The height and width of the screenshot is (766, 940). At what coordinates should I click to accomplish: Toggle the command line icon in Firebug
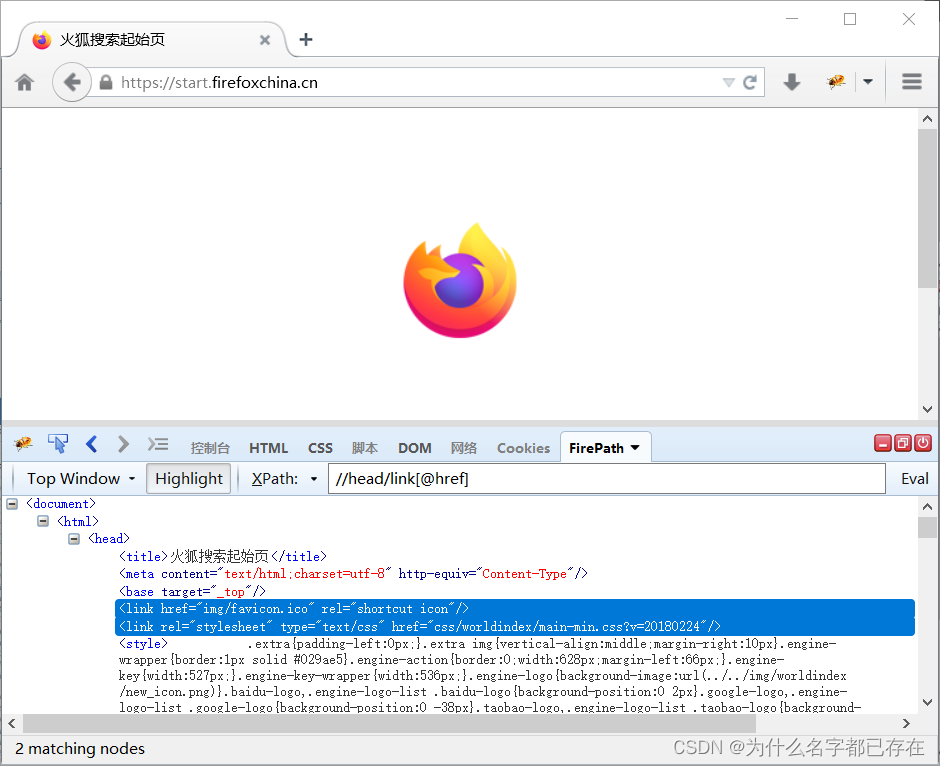(158, 444)
